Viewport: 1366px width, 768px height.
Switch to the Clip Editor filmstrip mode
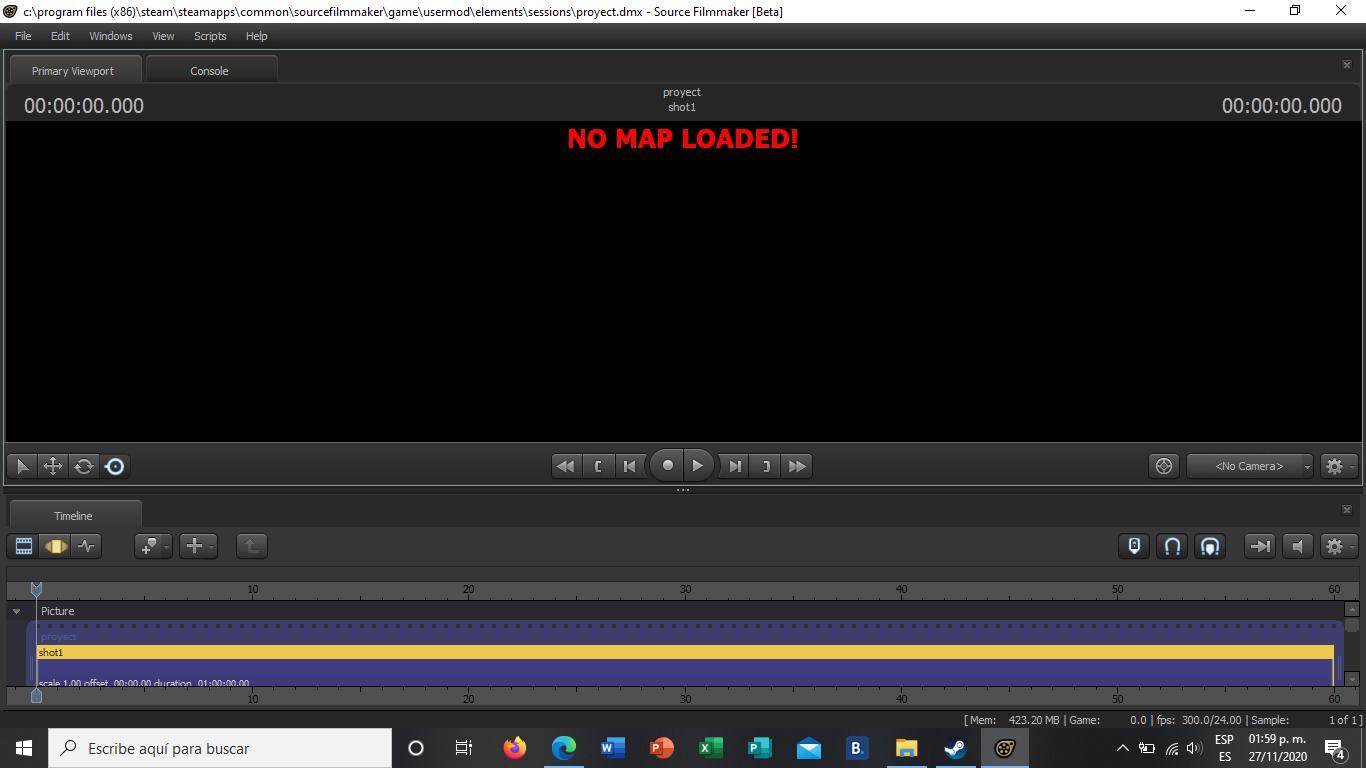(23, 546)
